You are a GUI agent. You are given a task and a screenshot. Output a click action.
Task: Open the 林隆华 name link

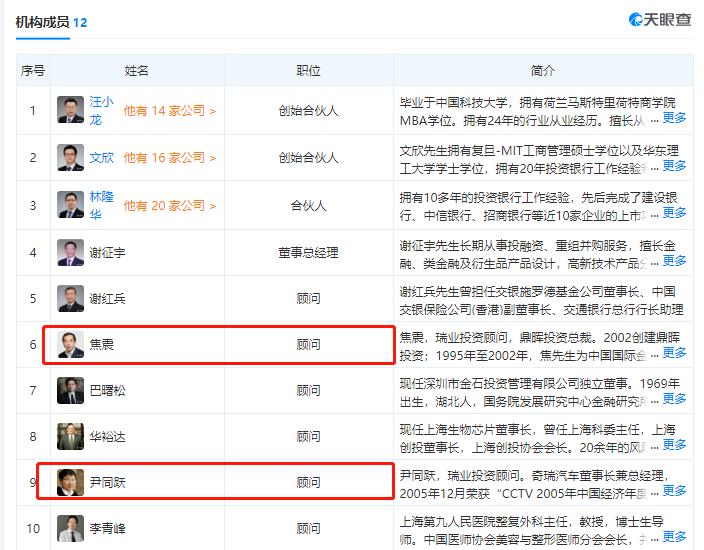[101, 205]
